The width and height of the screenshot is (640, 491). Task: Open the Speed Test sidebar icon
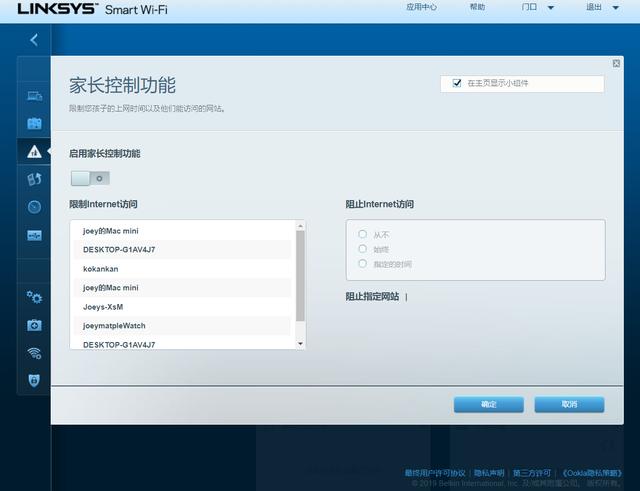pos(34,207)
